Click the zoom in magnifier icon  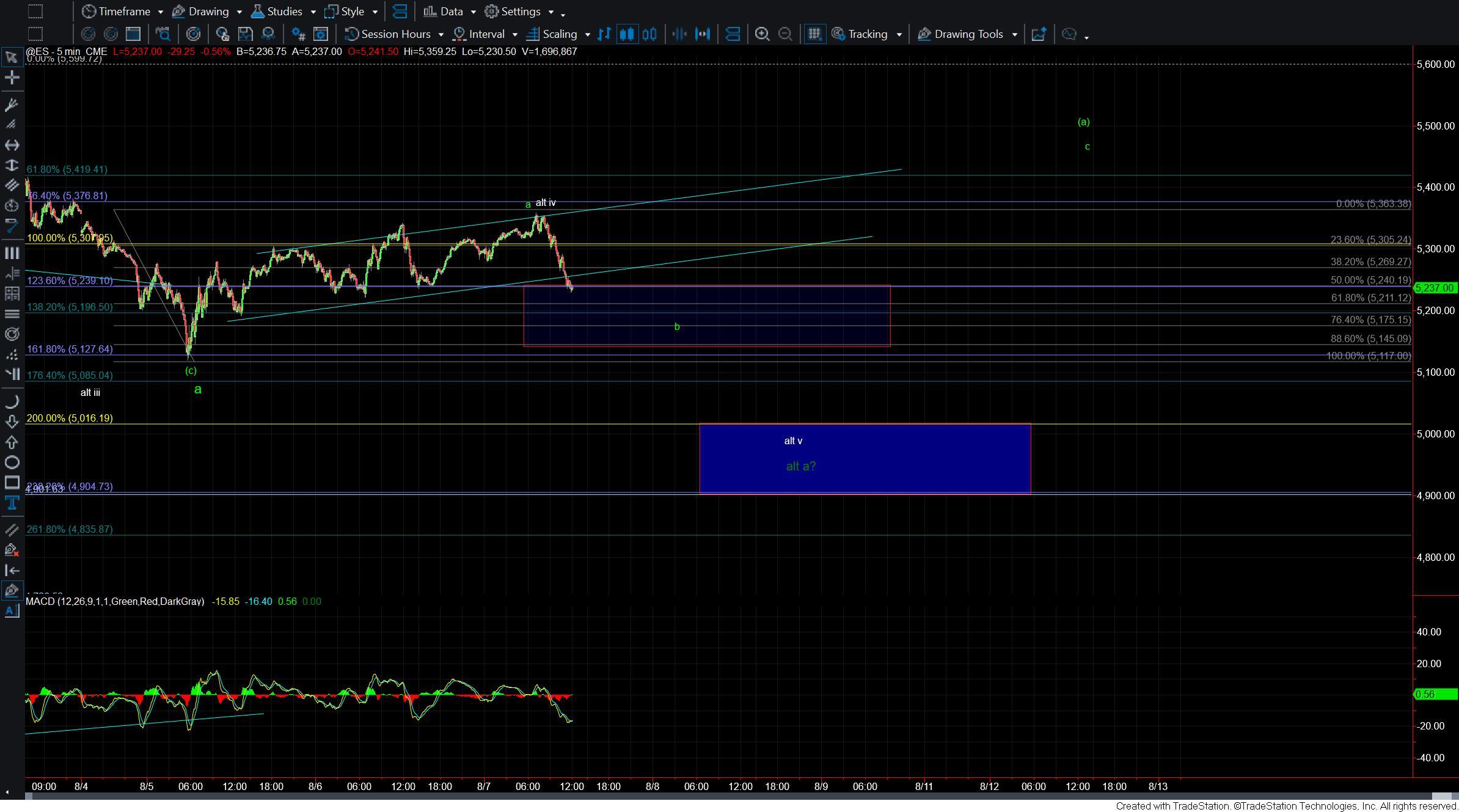762,34
